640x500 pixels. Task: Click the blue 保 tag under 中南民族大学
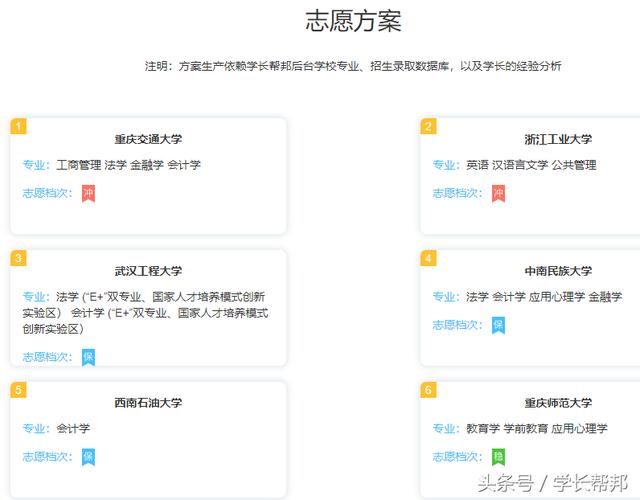pyautogui.click(x=498, y=325)
